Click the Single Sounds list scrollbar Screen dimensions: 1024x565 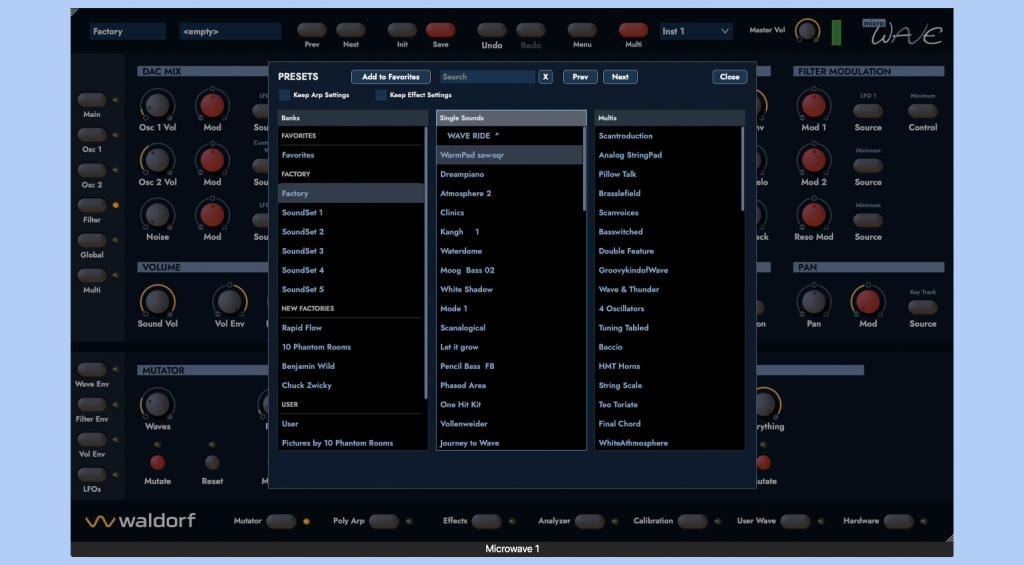(x=584, y=169)
